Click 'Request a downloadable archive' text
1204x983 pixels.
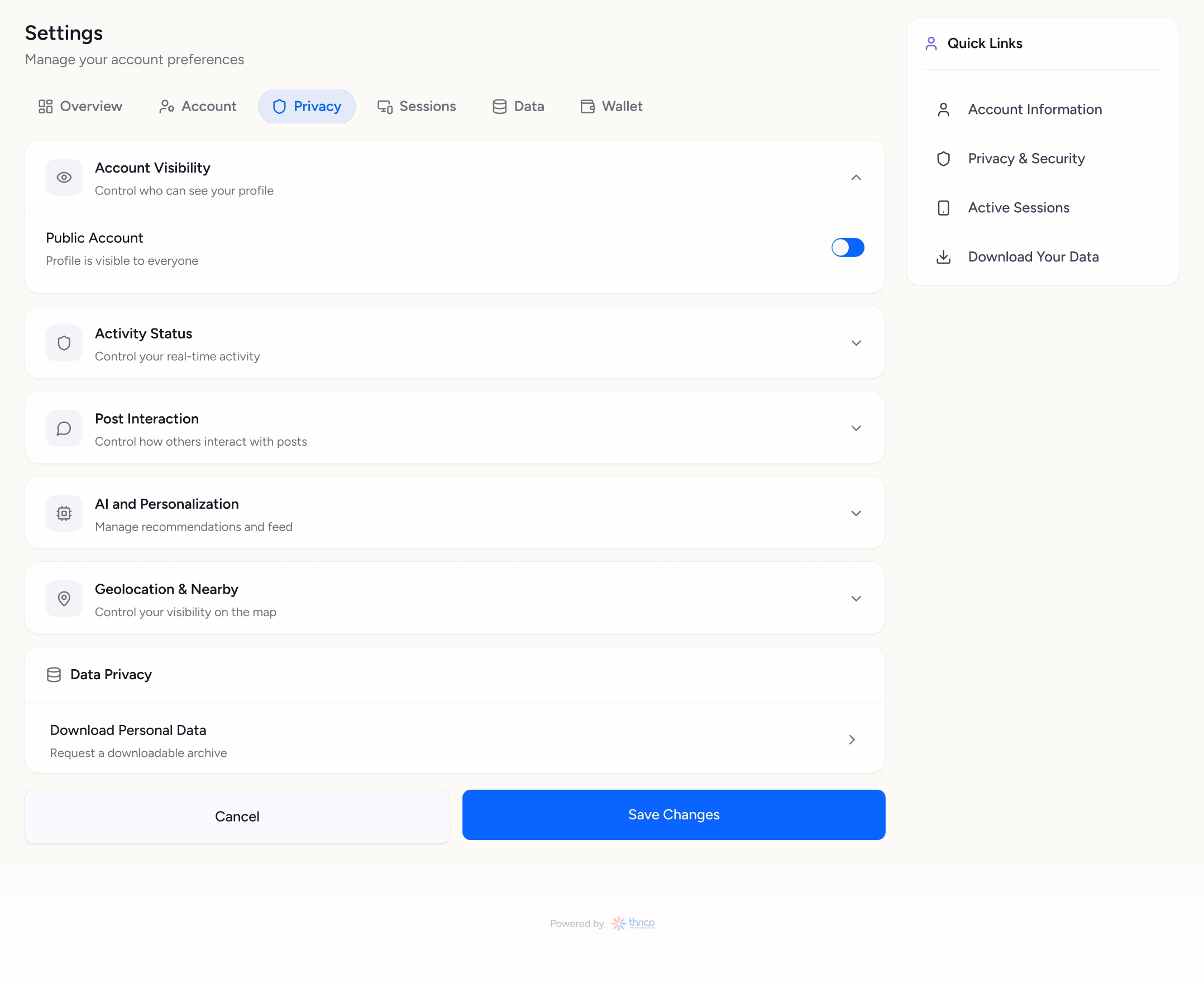pos(138,753)
